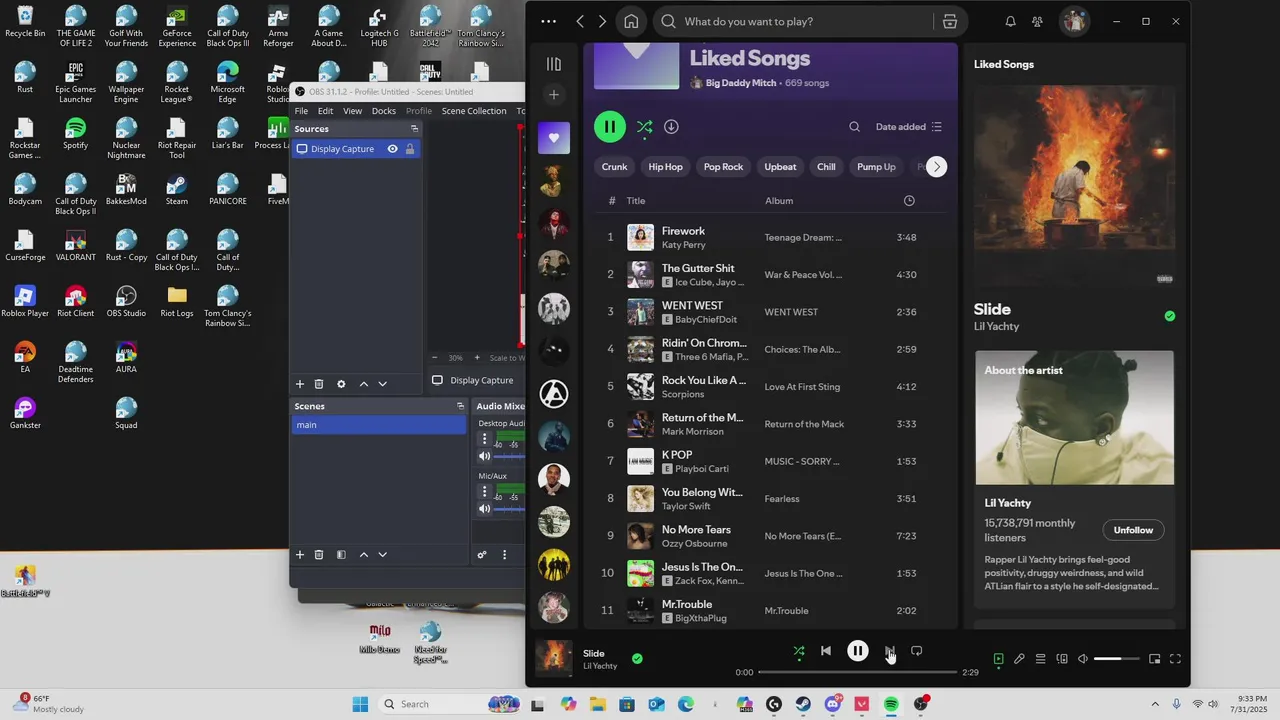The image size is (1280, 720).
Task: Open the Spotify profile avatar menu
Action: (x=1074, y=21)
